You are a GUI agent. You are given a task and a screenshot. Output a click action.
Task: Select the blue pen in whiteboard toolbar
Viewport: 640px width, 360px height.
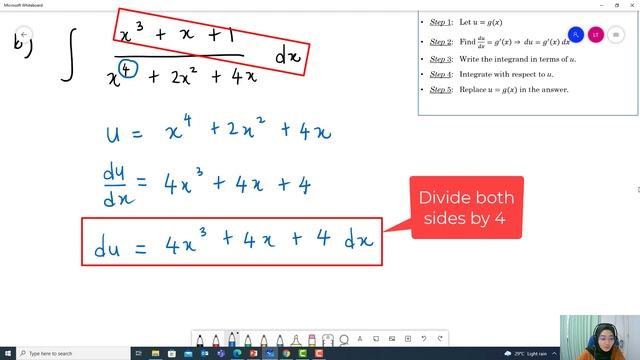232,339
